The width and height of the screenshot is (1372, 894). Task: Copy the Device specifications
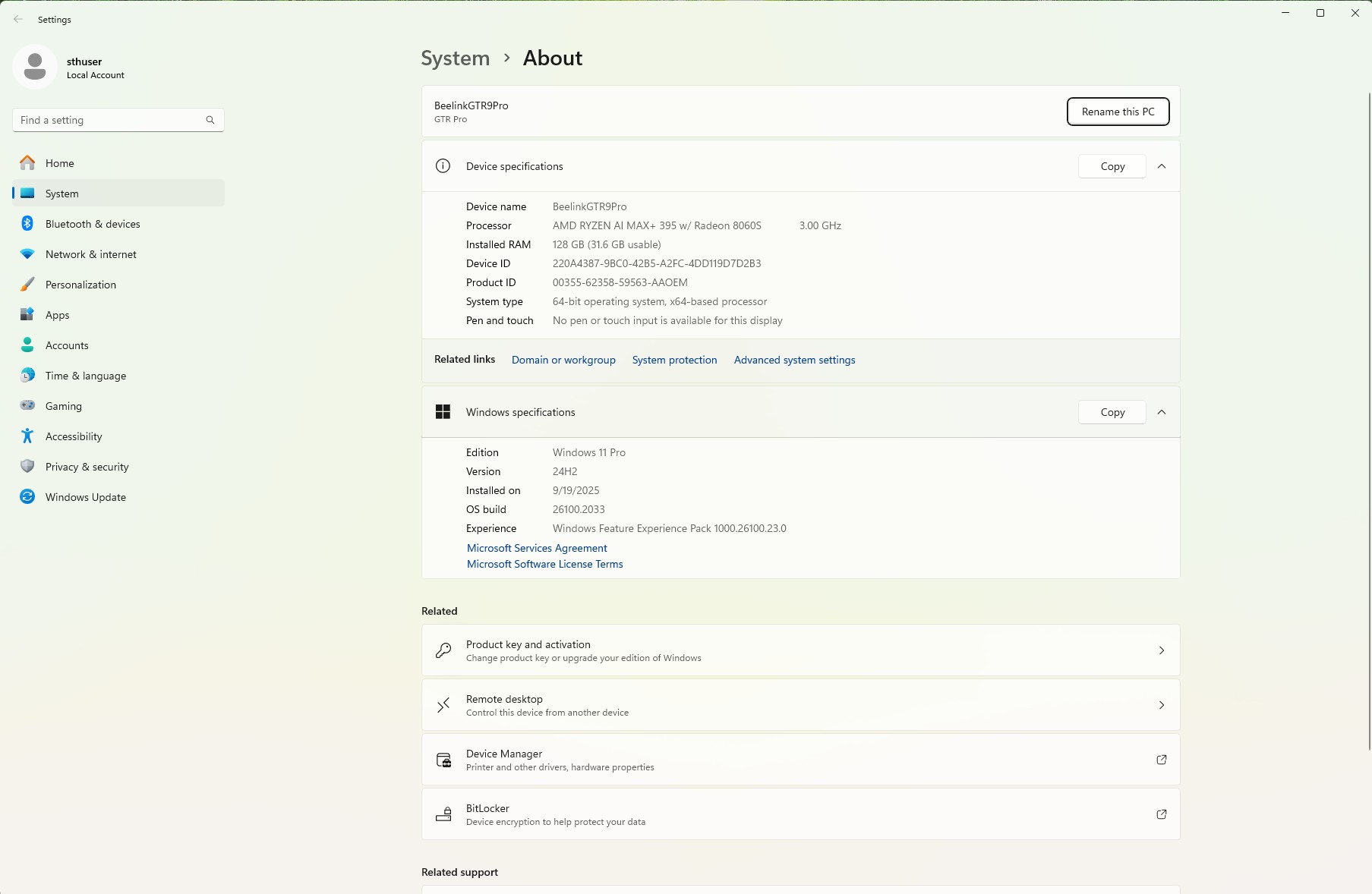coord(1112,166)
